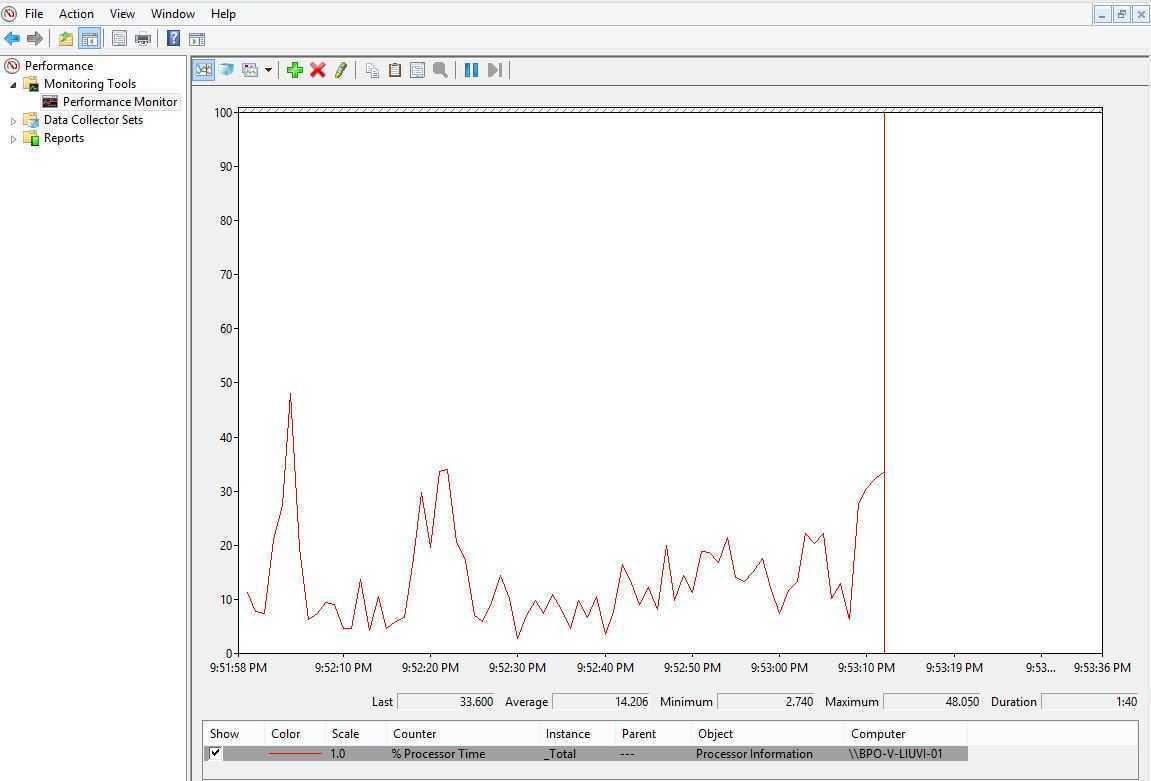The width and height of the screenshot is (1151, 781).
Task: Open the Window menu
Action: 173,13
